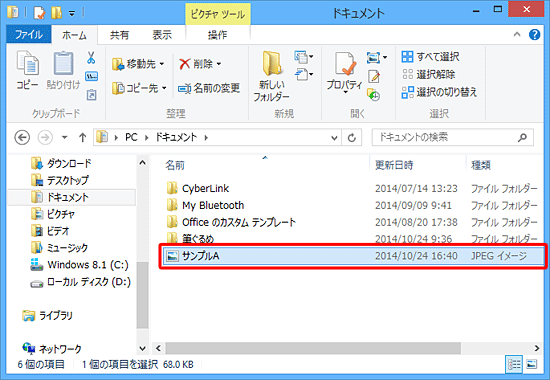Viewport: 550px width, 380px height.
Task: Refresh the folder view
Action: pyautogui.click(x=352, y=138)
